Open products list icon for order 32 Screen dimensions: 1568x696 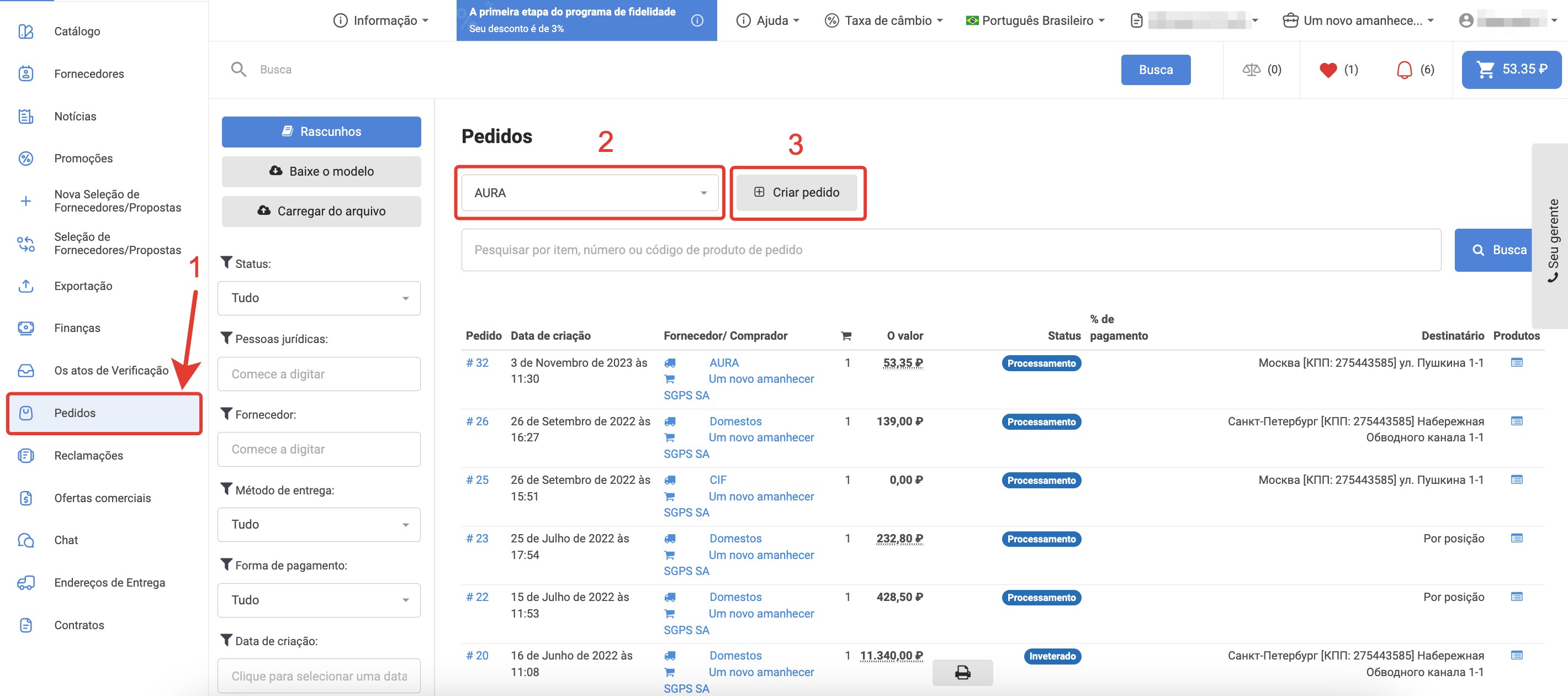pyautogui.click(x=1516, y=362)
